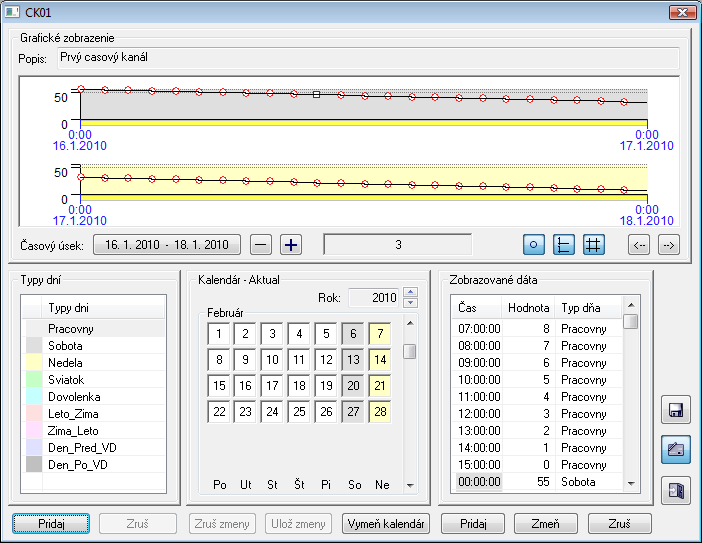Toggle the axis display button
The width and height of the screenshot is (702, 543).
[564, 245]
